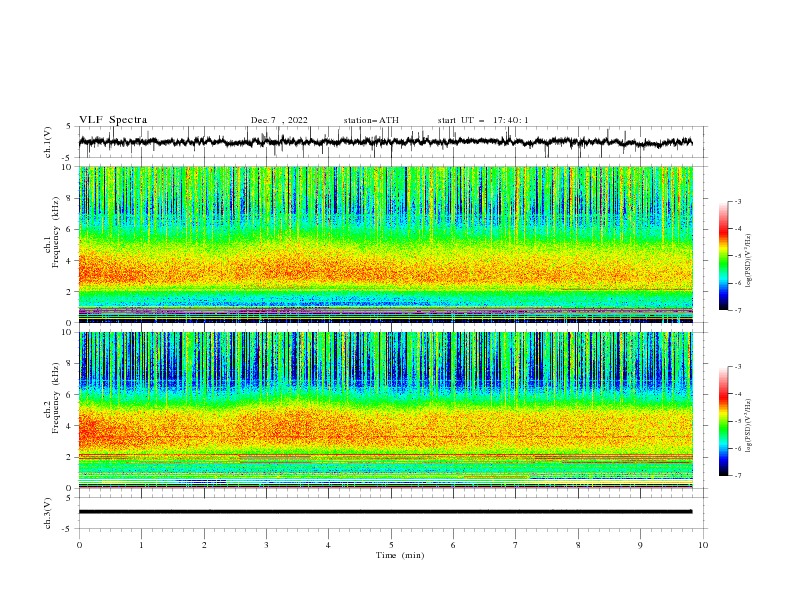
Task: Click the "-3" label on ch.1 colorbar
Action: click(738, 201)
